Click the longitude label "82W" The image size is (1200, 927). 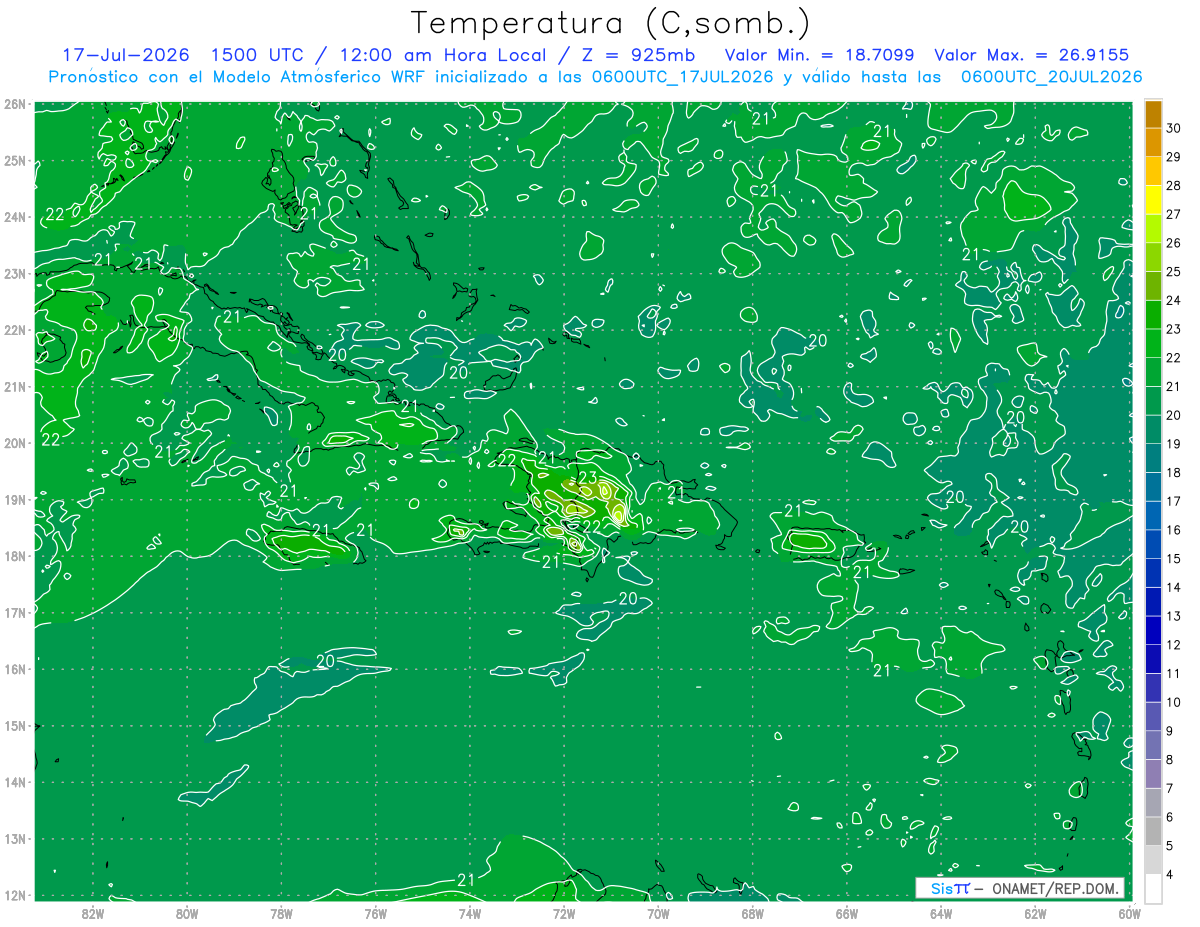click(93, 913)
